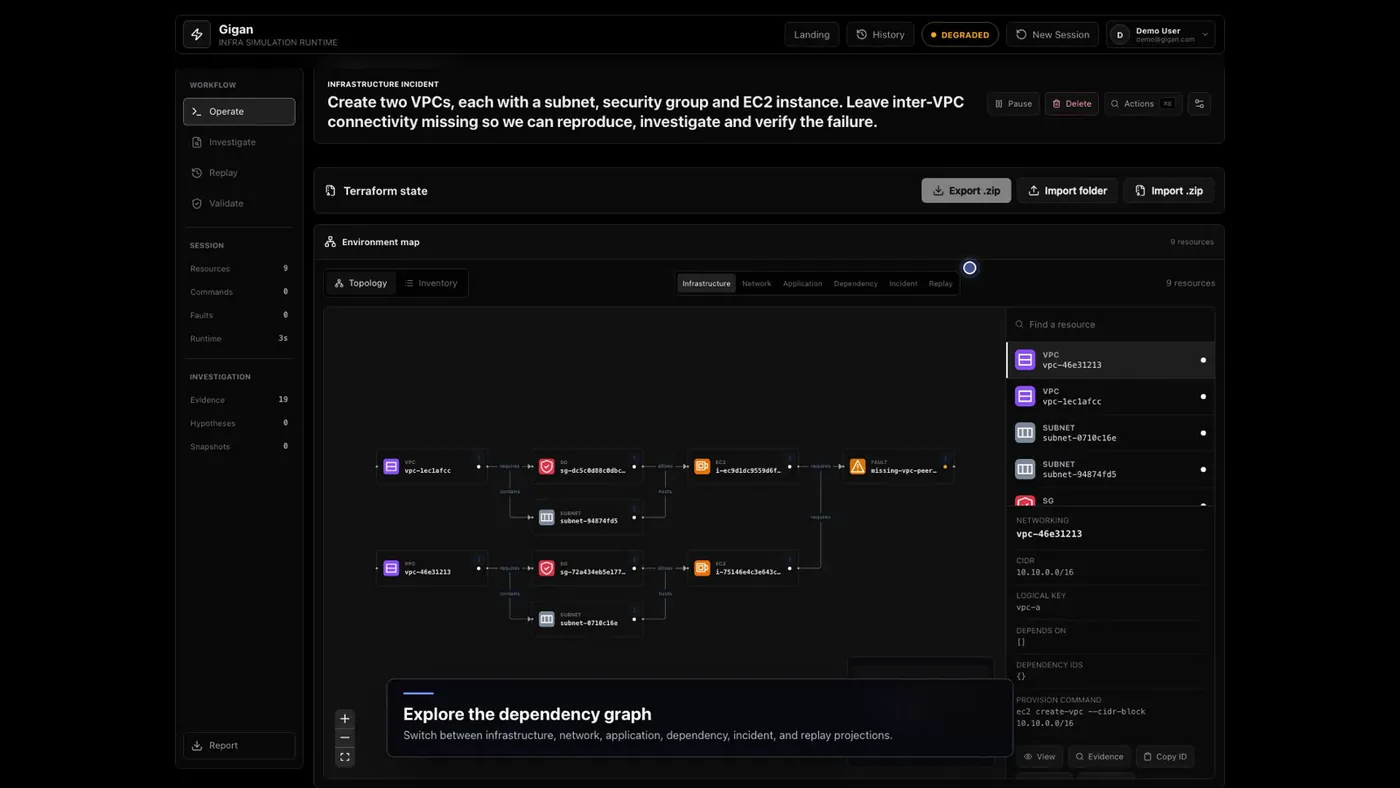Select Replay in the workflow sidebar
The width and height of the screenshot is (1400, 788).
point(239,172)
